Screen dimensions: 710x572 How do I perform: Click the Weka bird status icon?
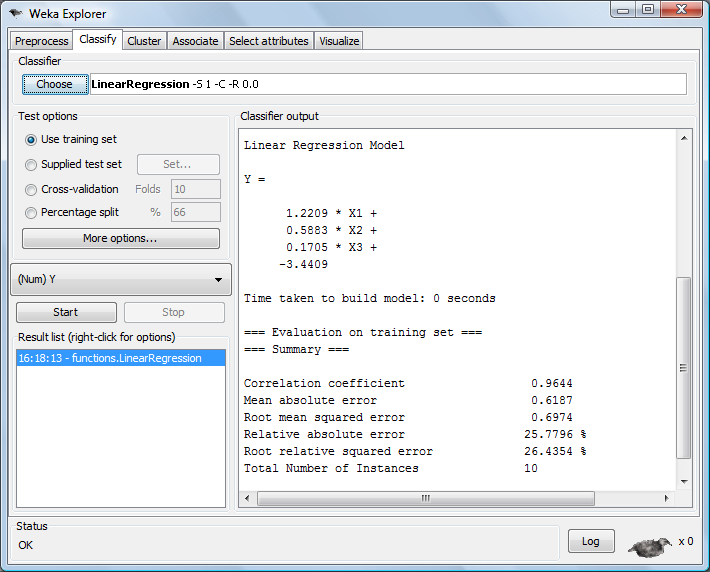pos(650,547)
